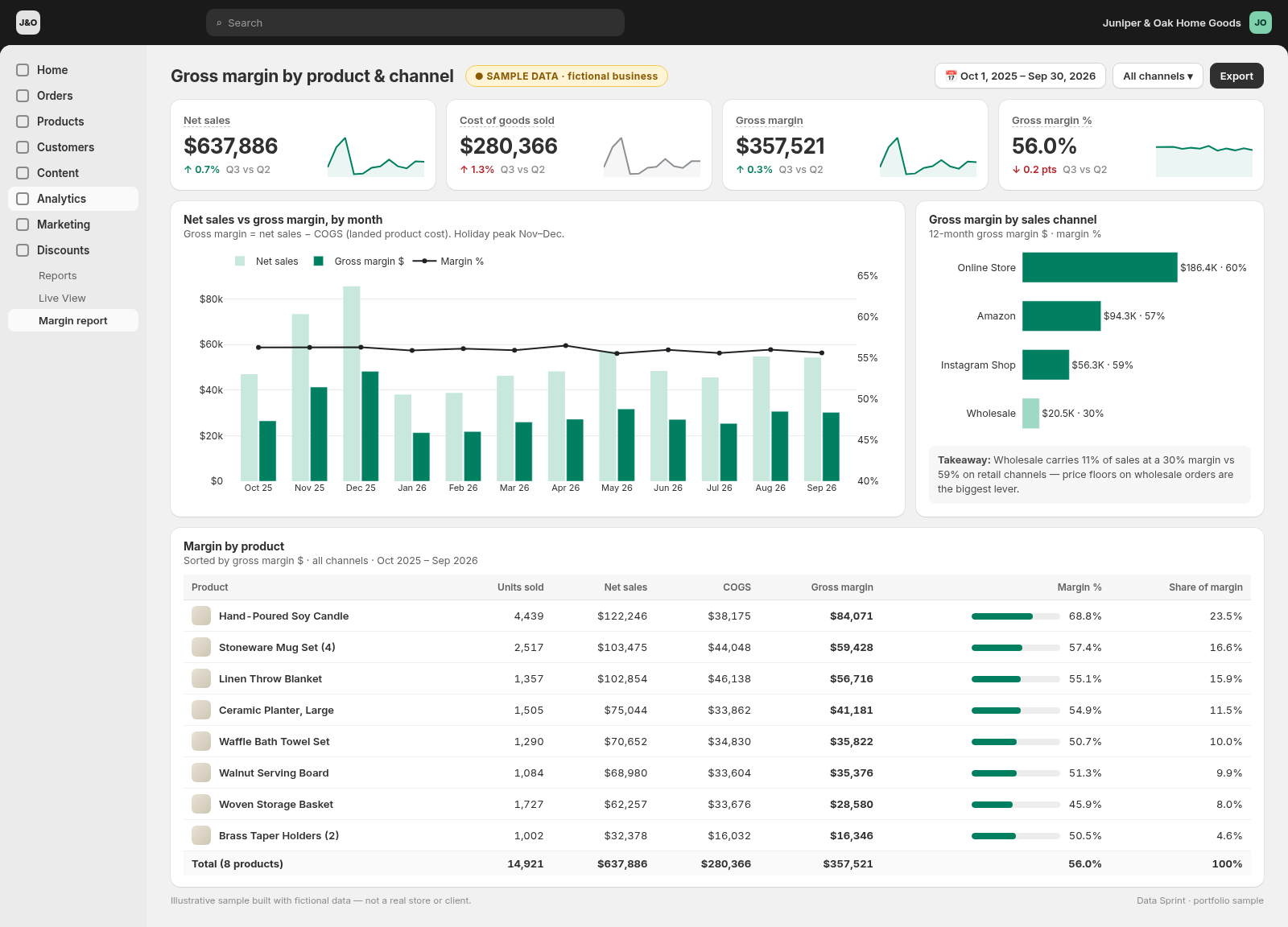Click the Dec 25 net sales bar

(x=352, y=384)
